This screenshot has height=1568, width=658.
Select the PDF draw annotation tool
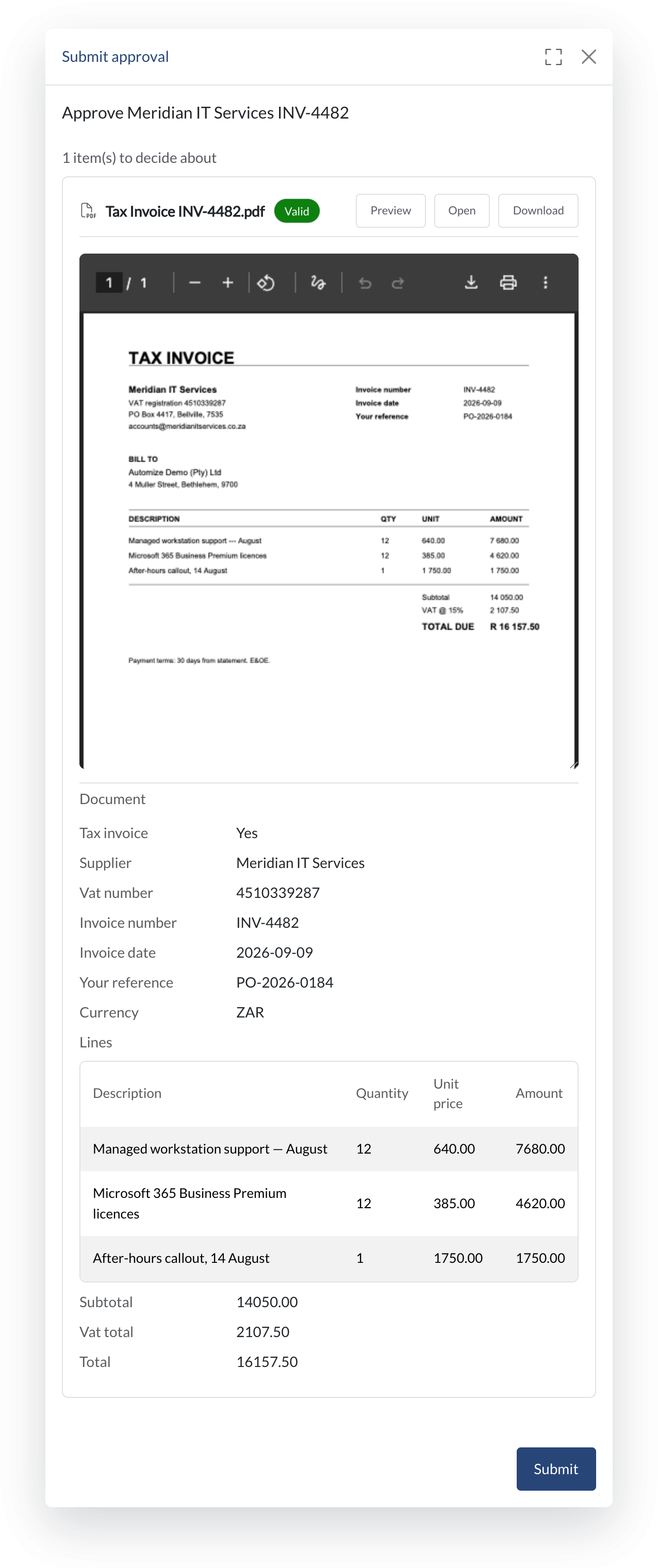point(318,282)
